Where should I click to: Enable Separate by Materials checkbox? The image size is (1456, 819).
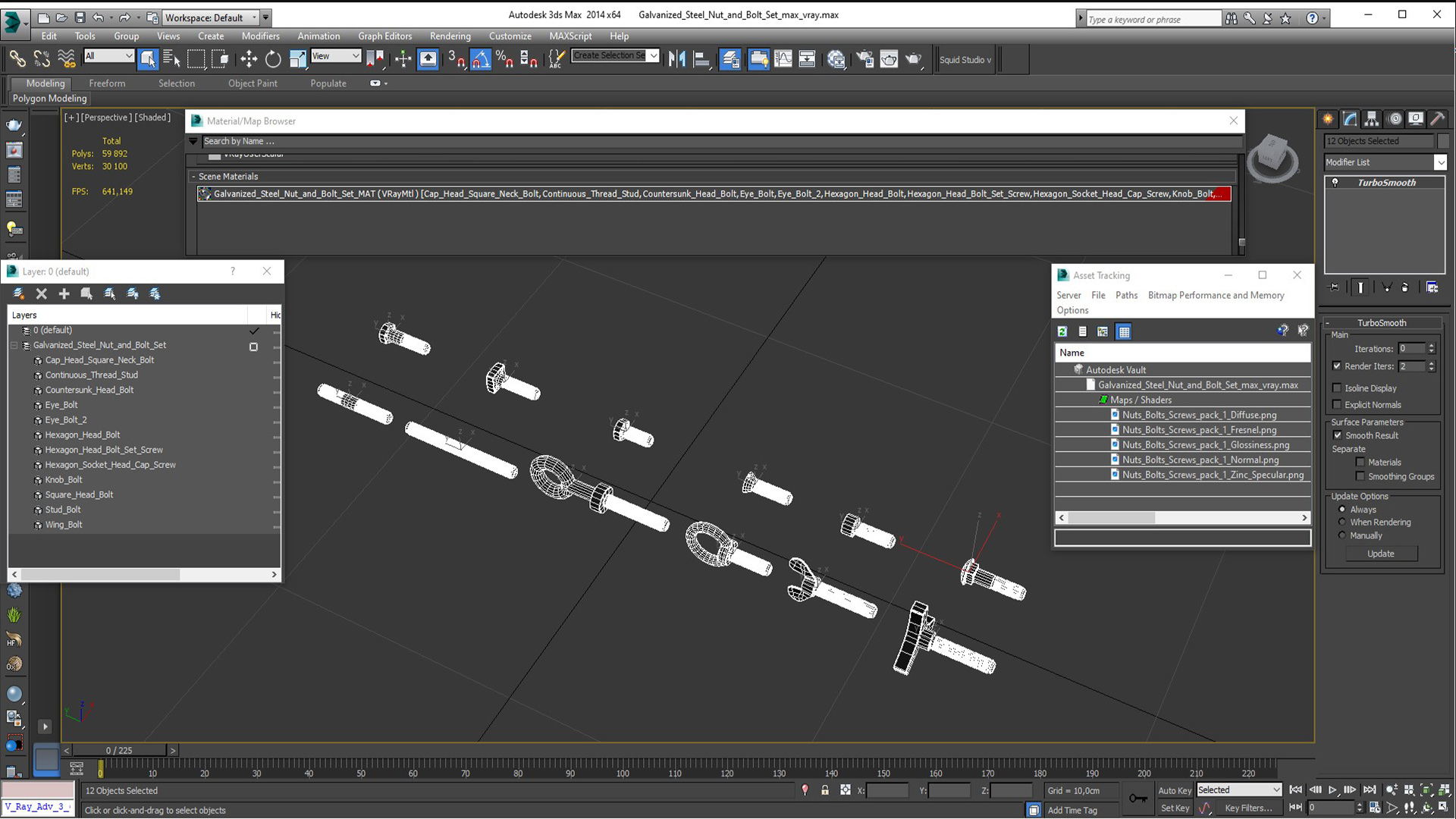1360,462
